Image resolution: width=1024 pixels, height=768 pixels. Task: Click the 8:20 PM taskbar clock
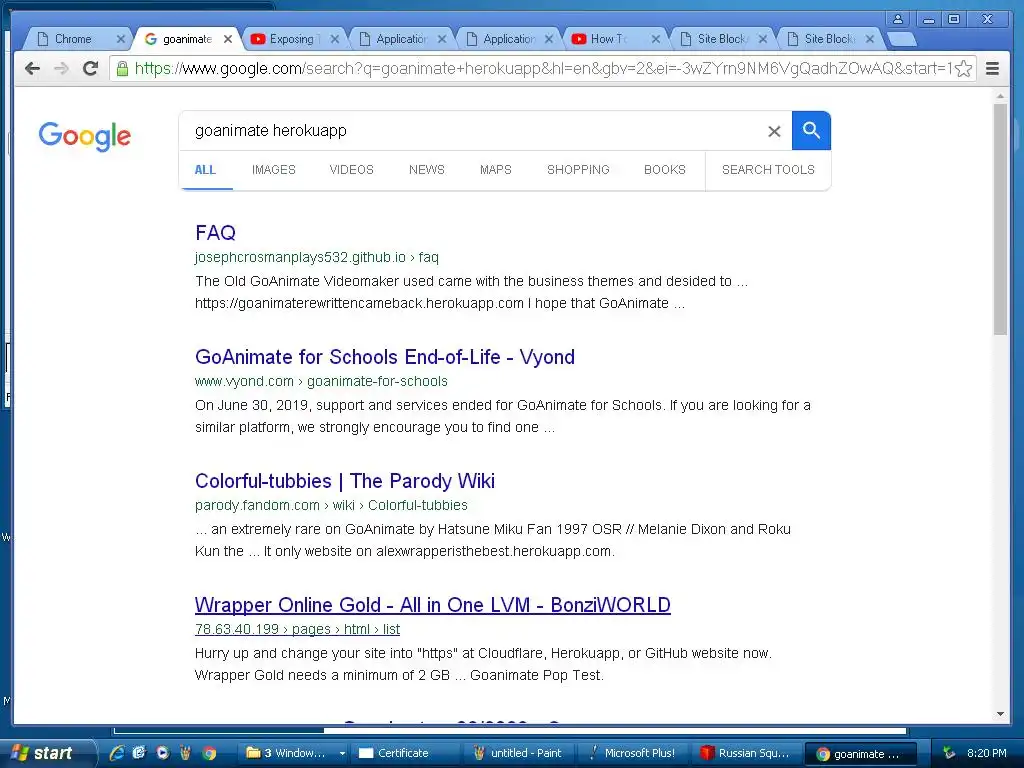coord(986,753)
